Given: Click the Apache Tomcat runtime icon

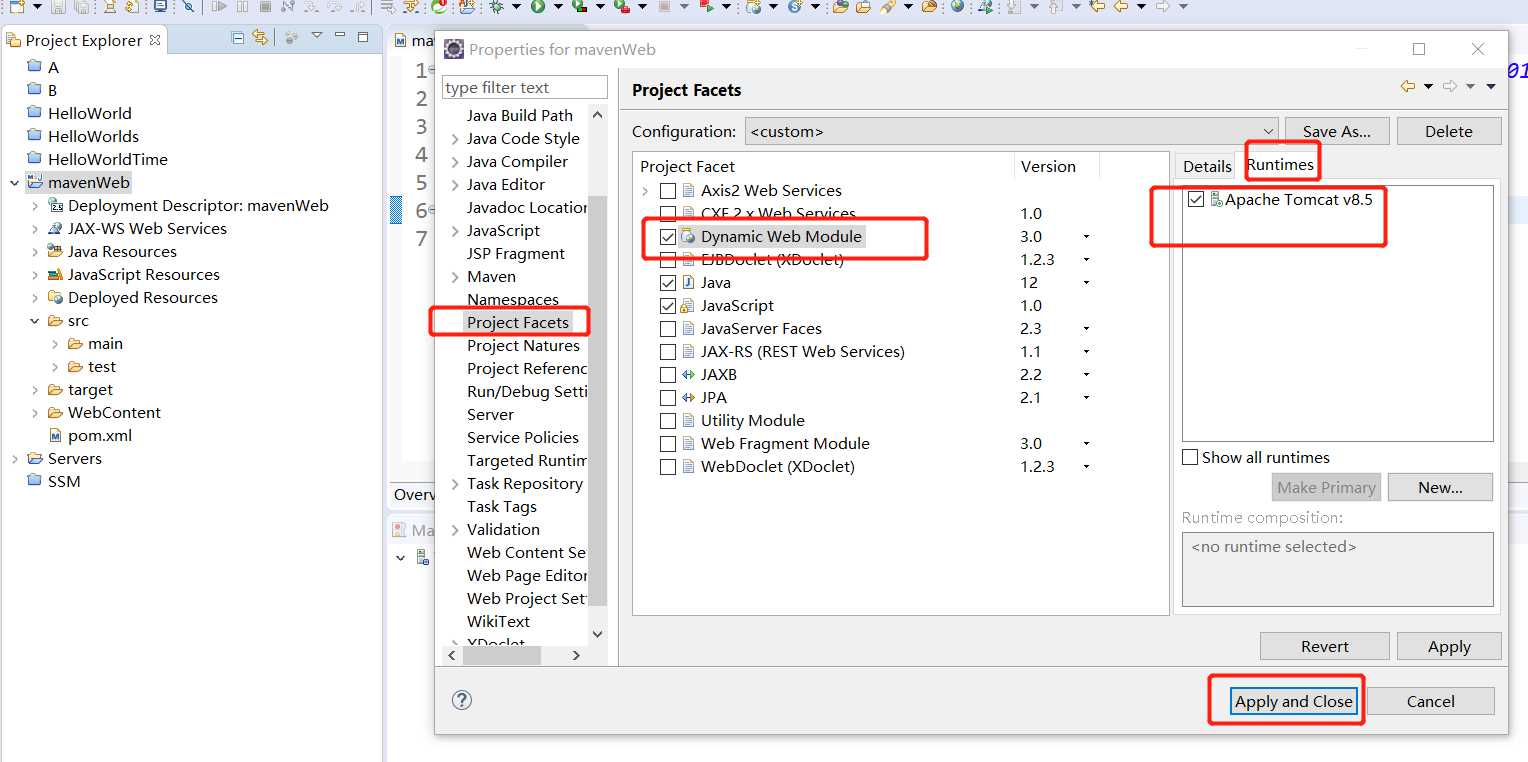Looking at the screenshot, I should pyautogui.click(x=1216, y=199).
